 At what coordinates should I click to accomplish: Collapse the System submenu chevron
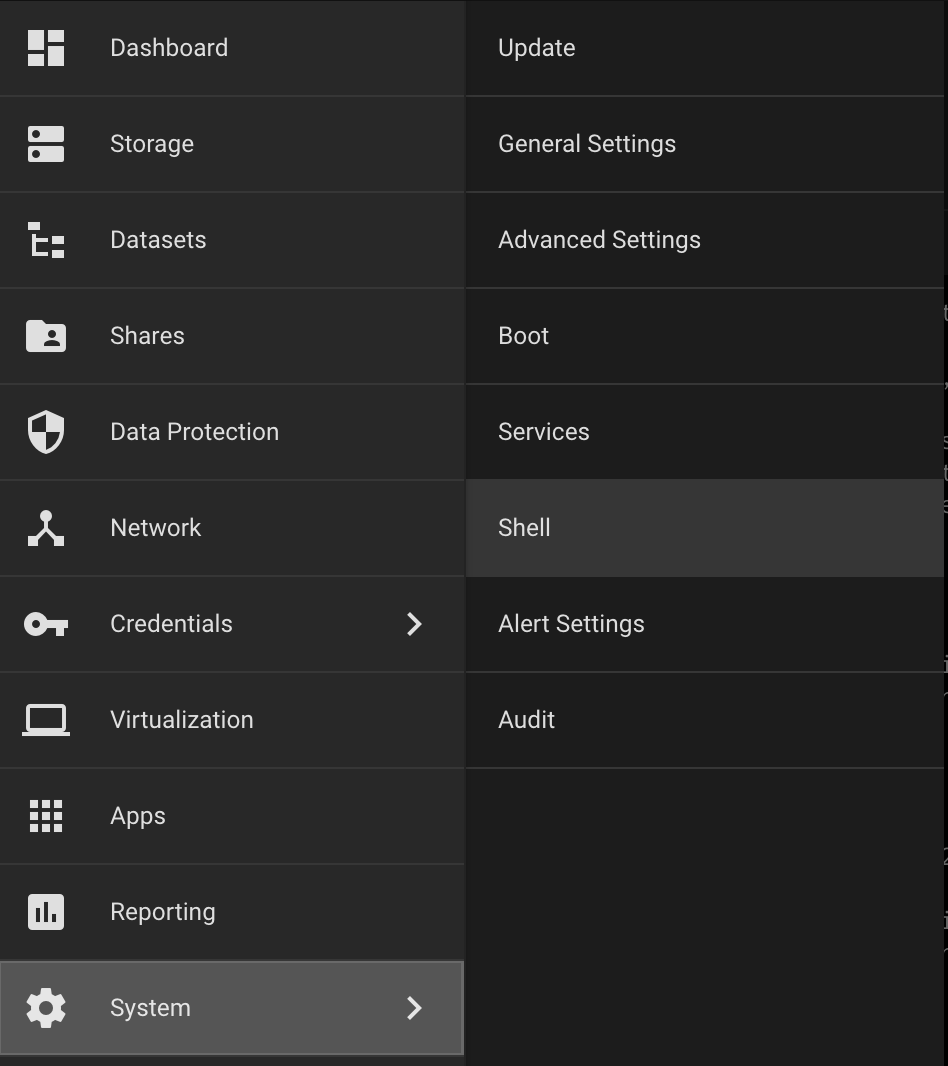[x=414, y=1008]
